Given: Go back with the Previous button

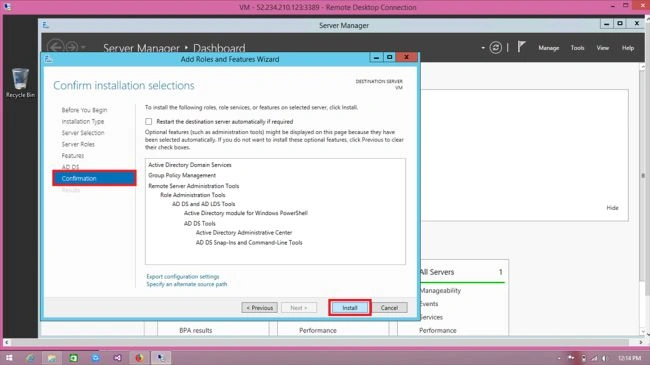Looking at the screenshot, I should point(260,308).
